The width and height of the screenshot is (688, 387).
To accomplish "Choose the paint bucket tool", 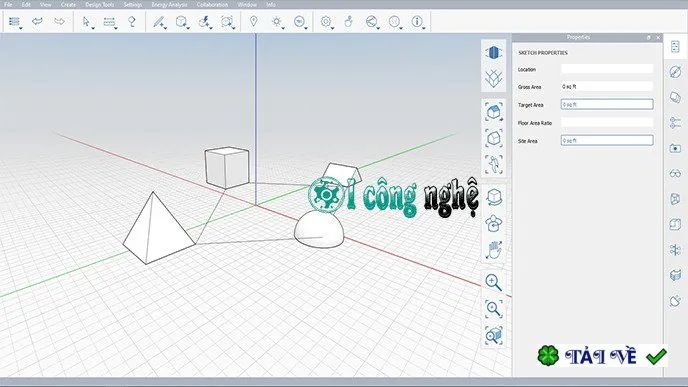I will pos(132,21).
